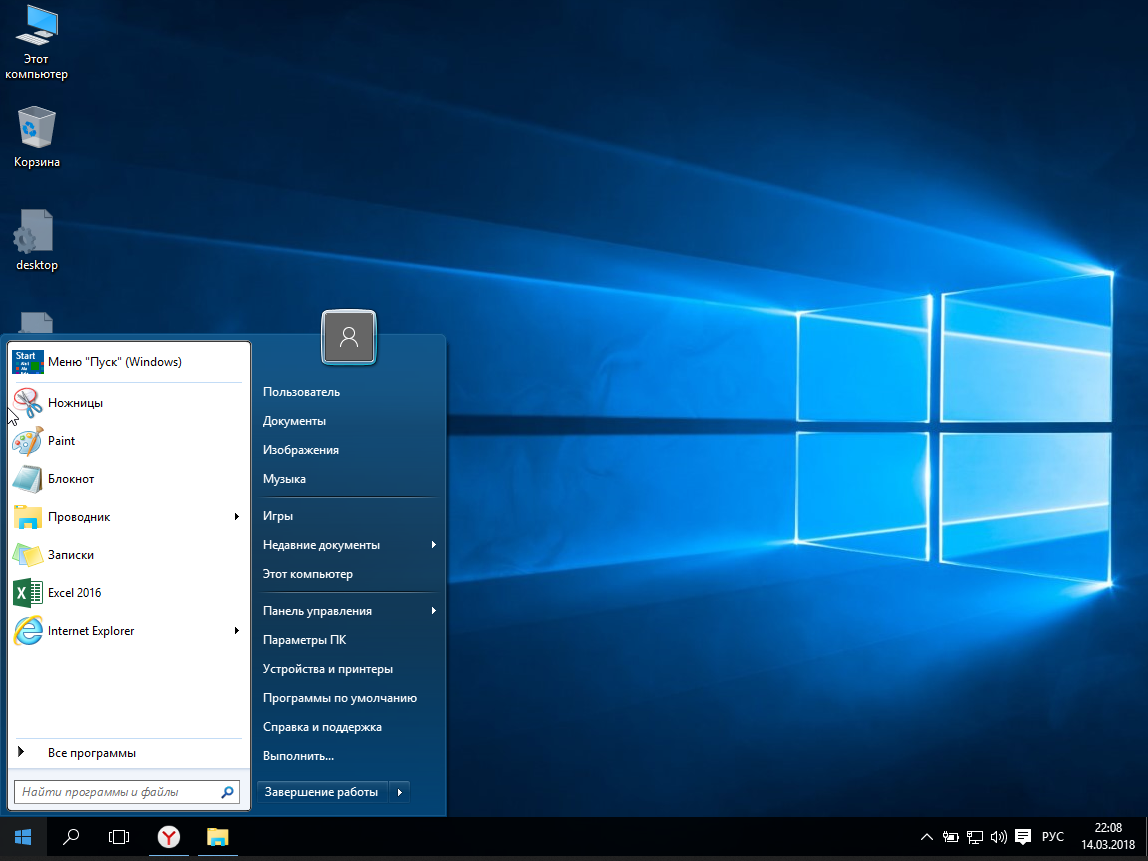Click the user account picture
1148x861 pixels.
[x=348, y=337]
